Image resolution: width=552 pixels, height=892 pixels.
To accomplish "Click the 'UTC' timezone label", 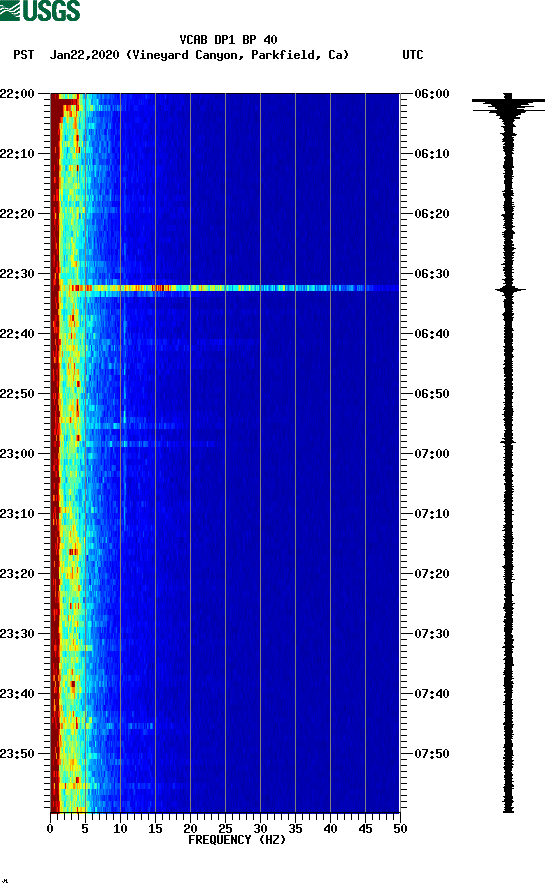I will pyautogui.click(x=413, y=55).
